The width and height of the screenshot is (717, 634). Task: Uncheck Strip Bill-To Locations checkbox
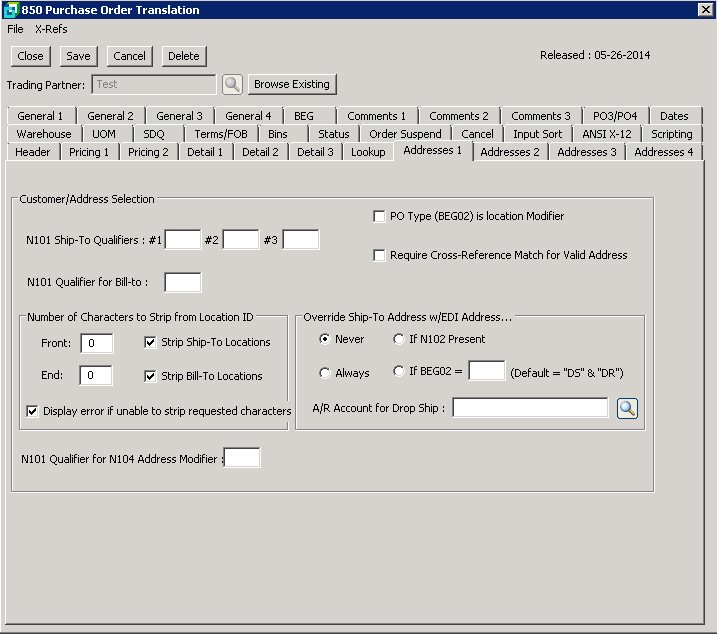tap(151, 376)
